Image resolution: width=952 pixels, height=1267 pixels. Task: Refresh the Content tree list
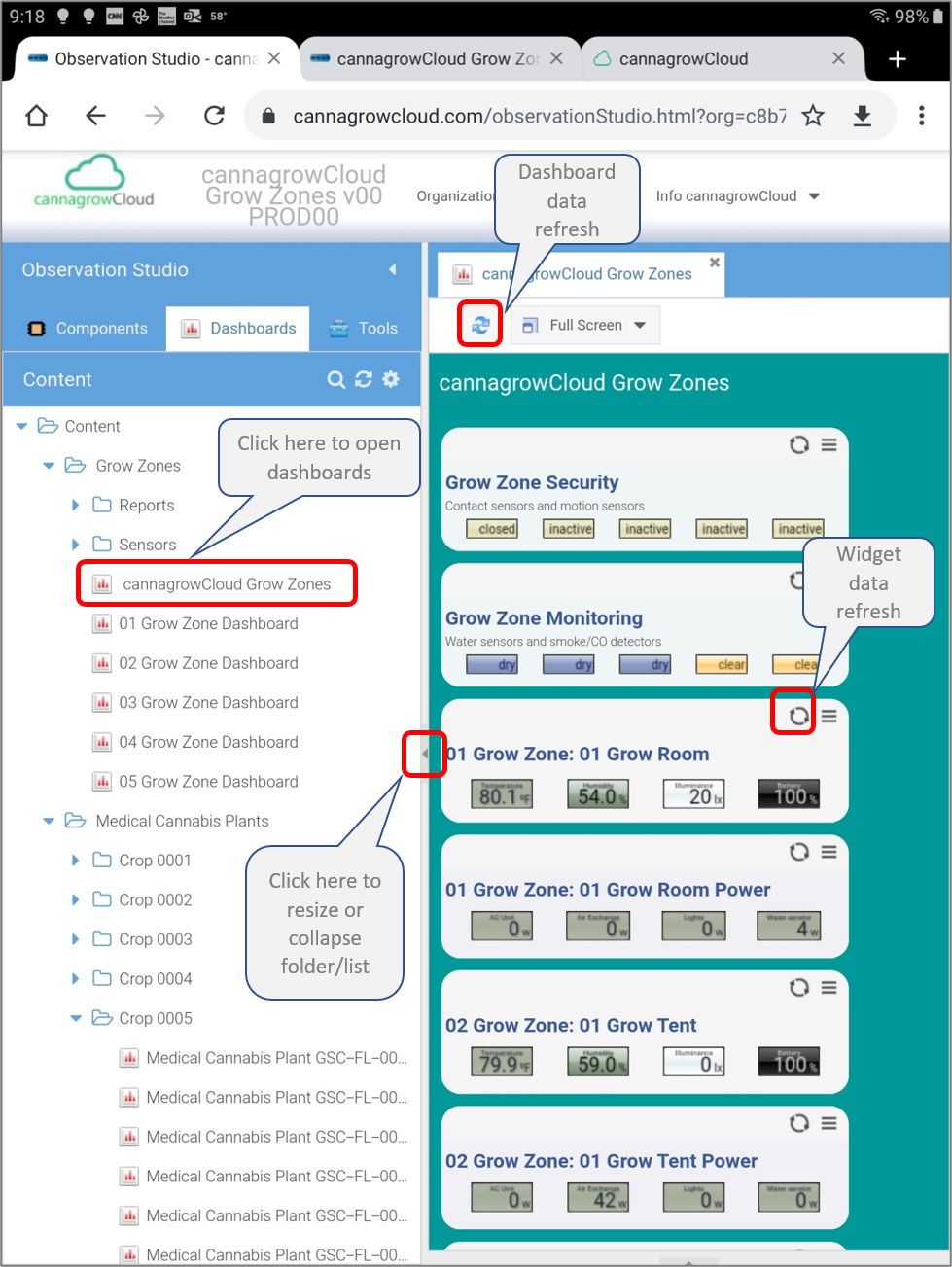364,380
